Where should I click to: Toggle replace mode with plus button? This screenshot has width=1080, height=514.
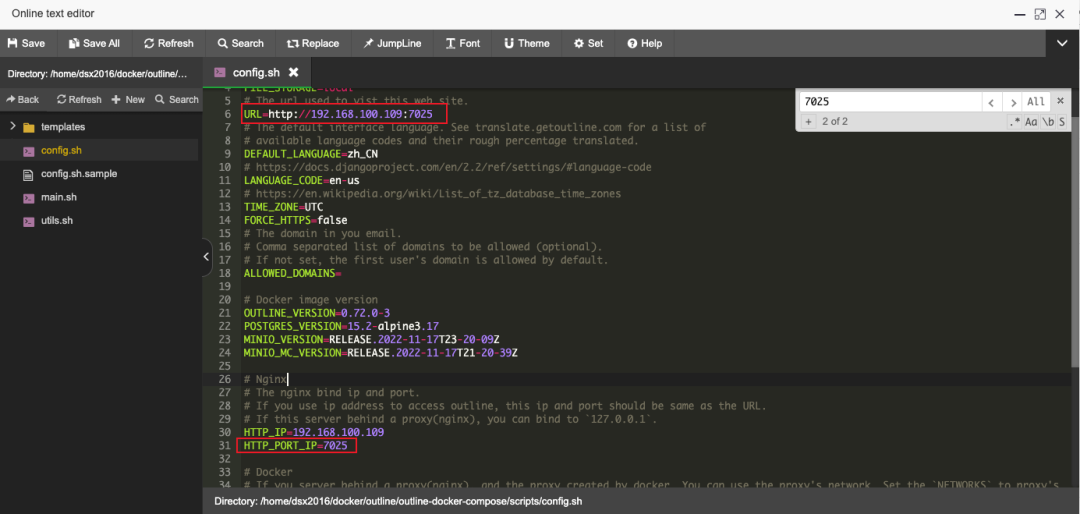(x=808, y=121)
